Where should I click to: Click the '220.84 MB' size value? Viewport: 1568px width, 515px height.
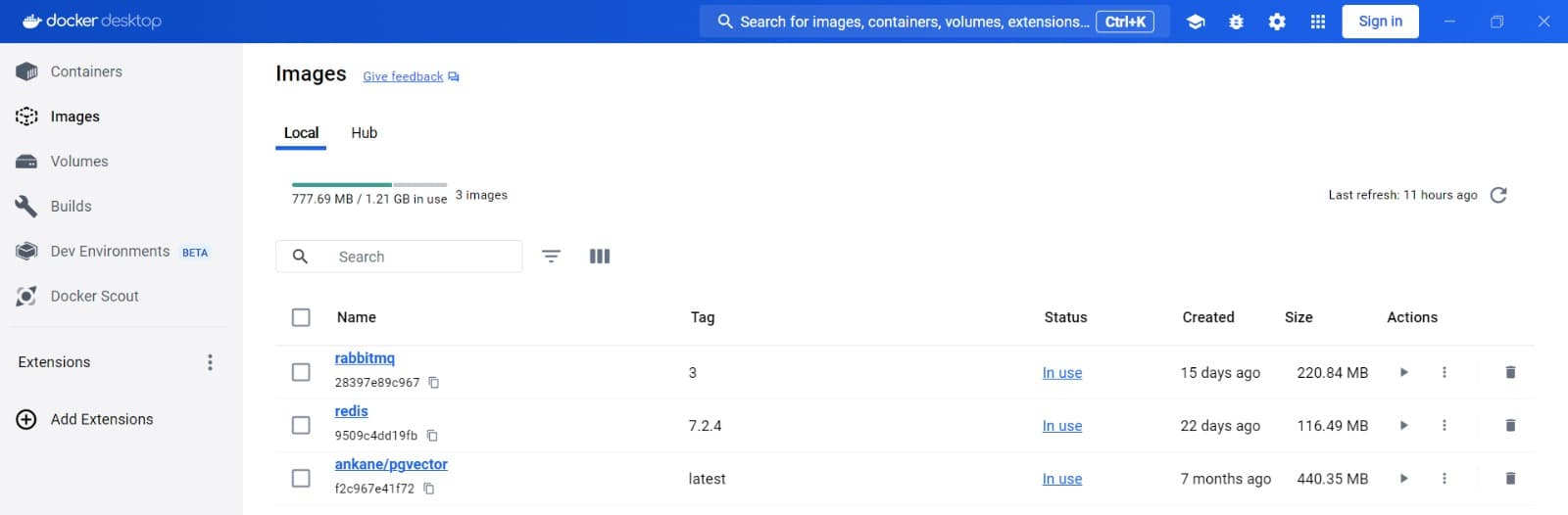tap(1333, 373)
